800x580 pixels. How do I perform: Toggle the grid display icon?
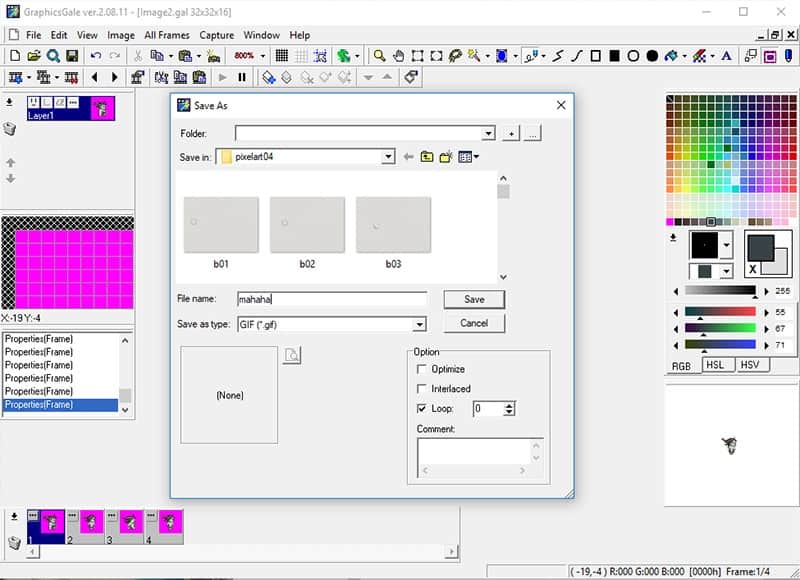click(282, 56)
